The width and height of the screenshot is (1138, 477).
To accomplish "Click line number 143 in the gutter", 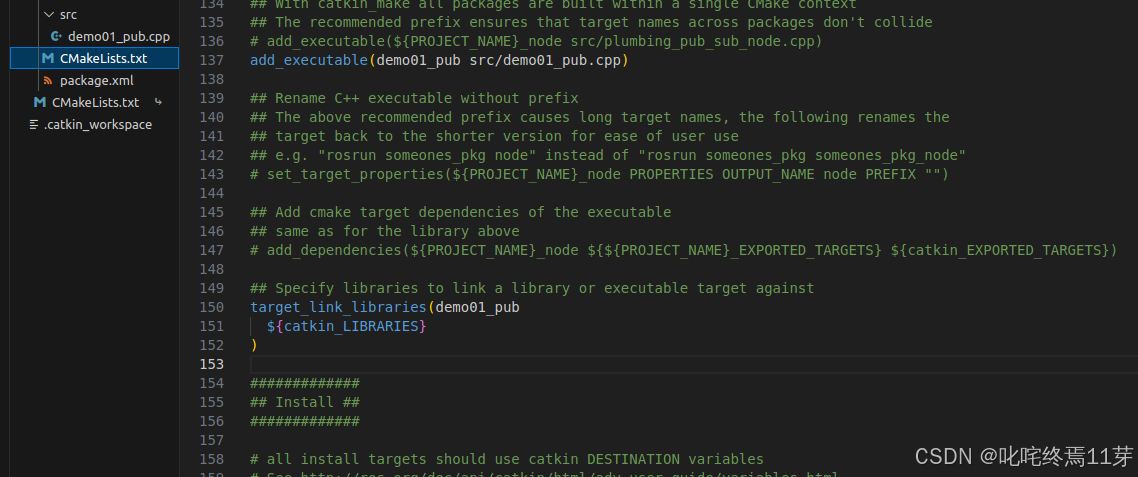I will [x=210, y=174].
